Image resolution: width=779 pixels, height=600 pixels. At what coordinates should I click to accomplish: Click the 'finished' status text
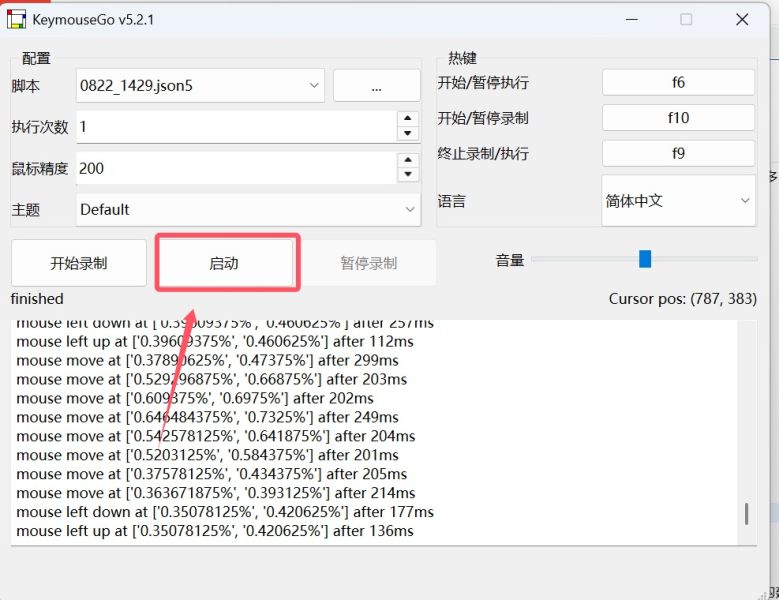tap(37, 299)
